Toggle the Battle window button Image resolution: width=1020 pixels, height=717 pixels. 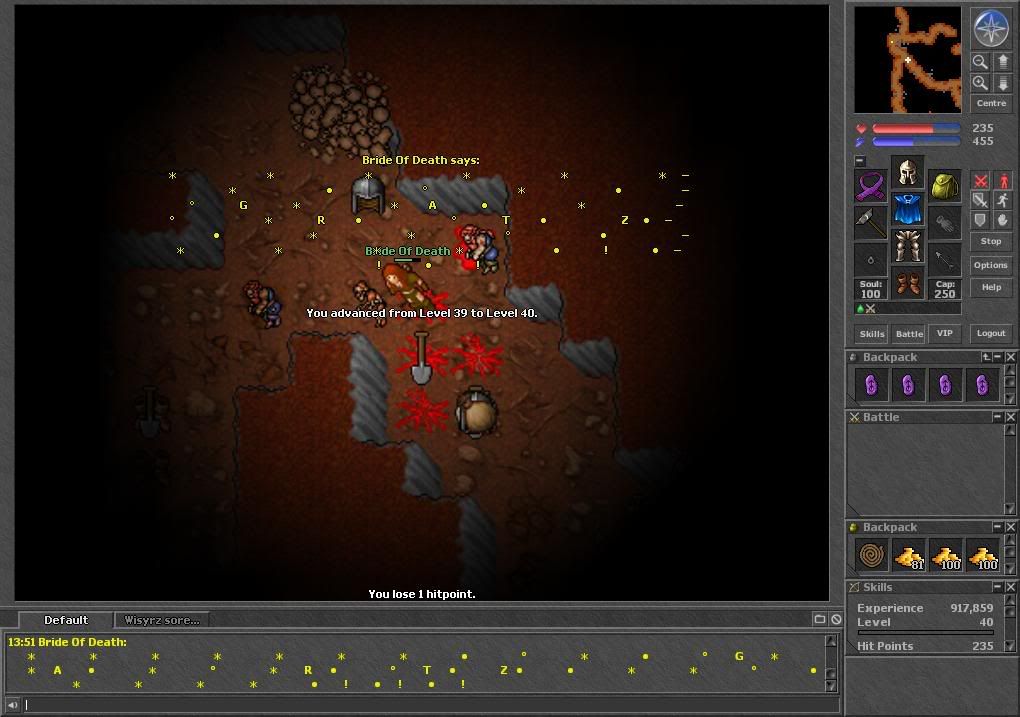pyautogui.click(x=909, y=334)
